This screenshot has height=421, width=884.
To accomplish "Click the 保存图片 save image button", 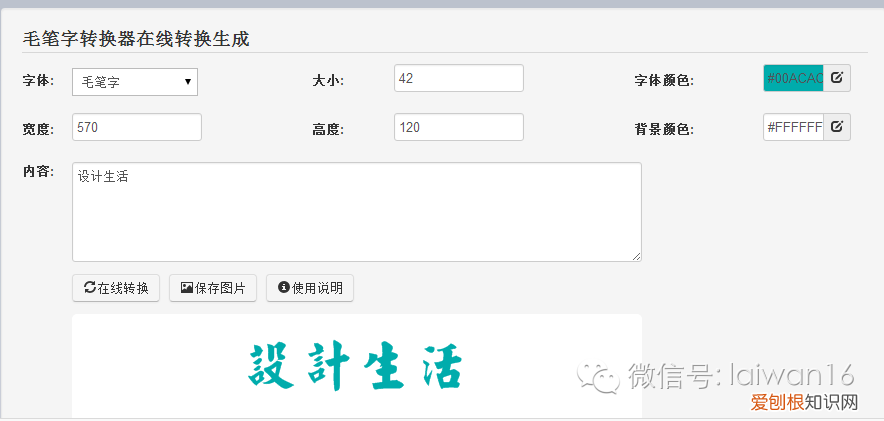I will click(213, 288).
